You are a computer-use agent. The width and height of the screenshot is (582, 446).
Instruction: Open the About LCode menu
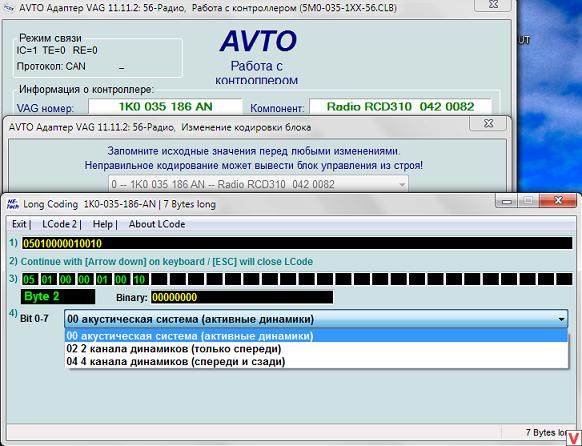(x=157, y=224)
